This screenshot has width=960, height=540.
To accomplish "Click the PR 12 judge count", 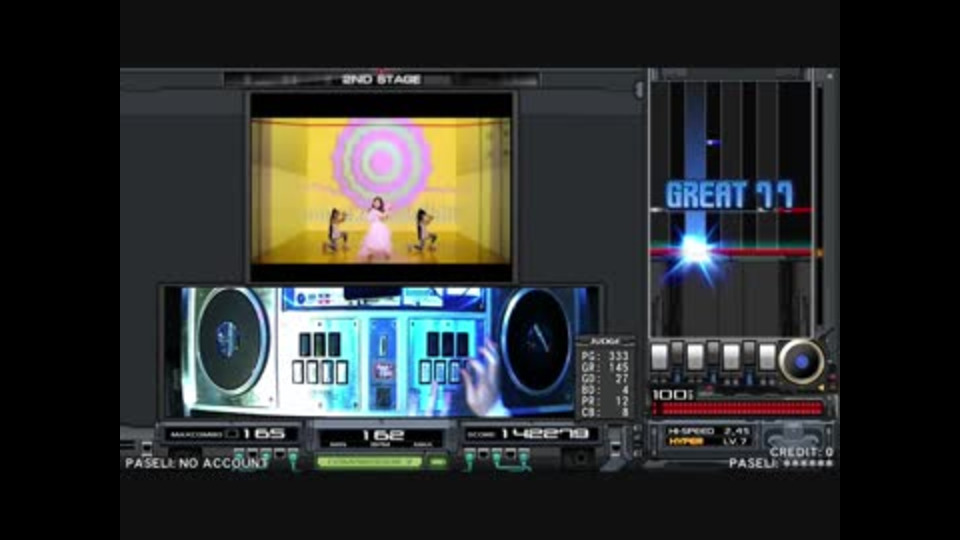I will (x=605, y=401).
